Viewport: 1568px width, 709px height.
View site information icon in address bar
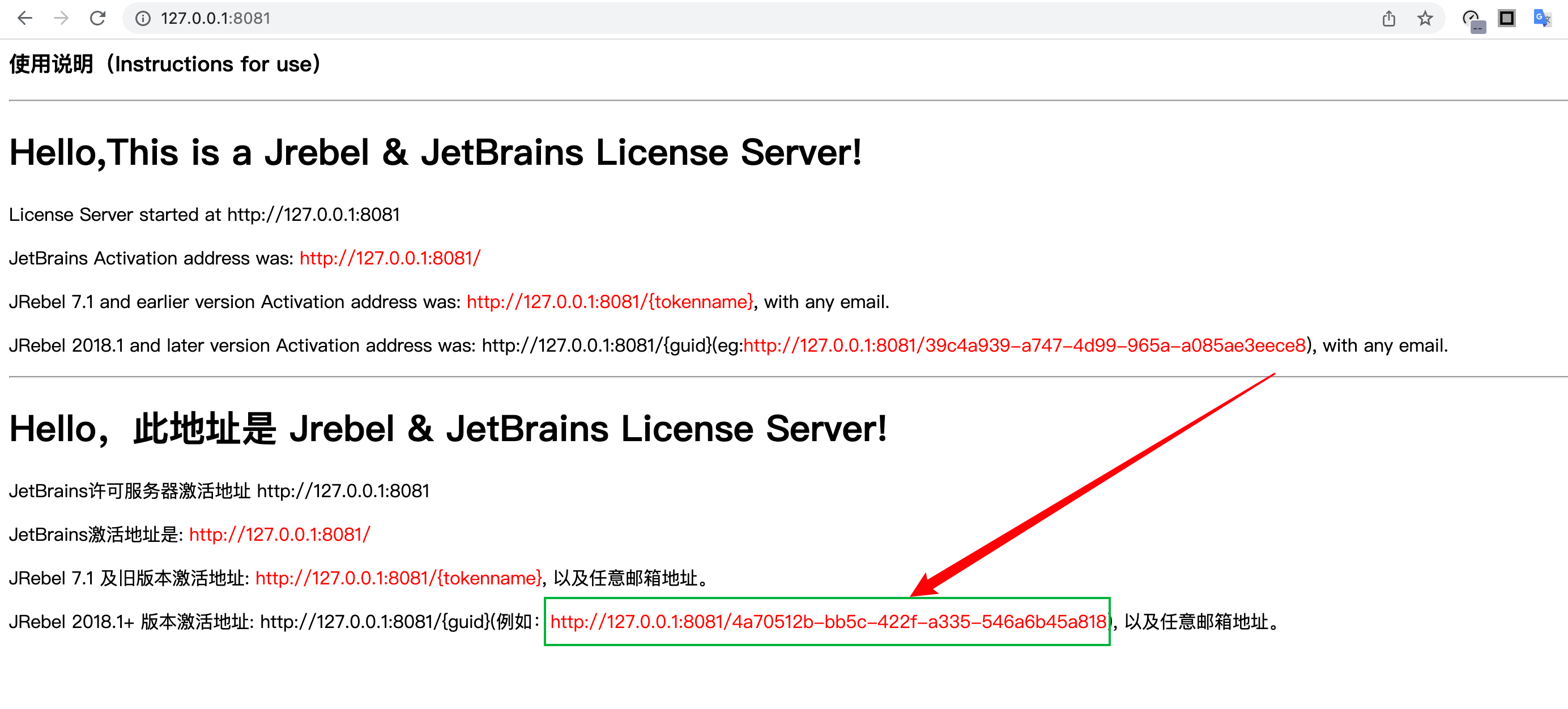pyautogui.click(x=143, y=18)
